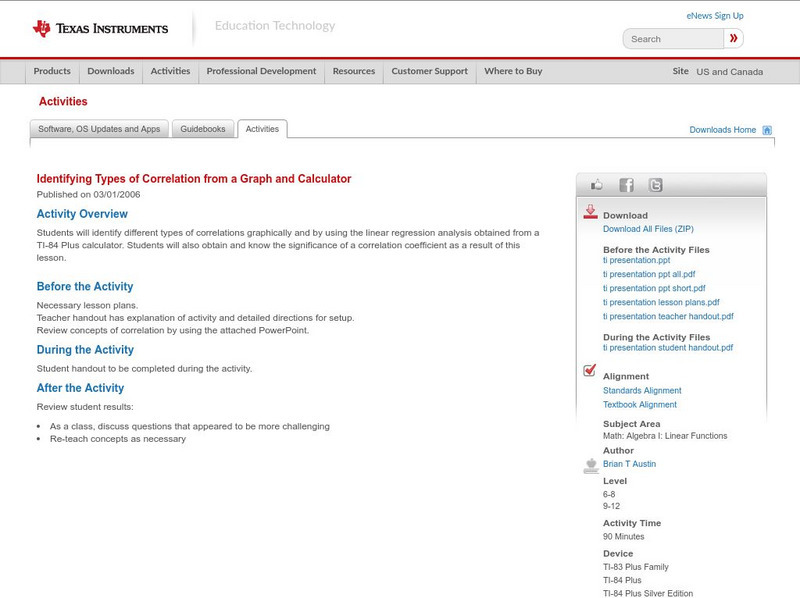Switch to Software, OS Updates and Apps tab

point(99,129)
